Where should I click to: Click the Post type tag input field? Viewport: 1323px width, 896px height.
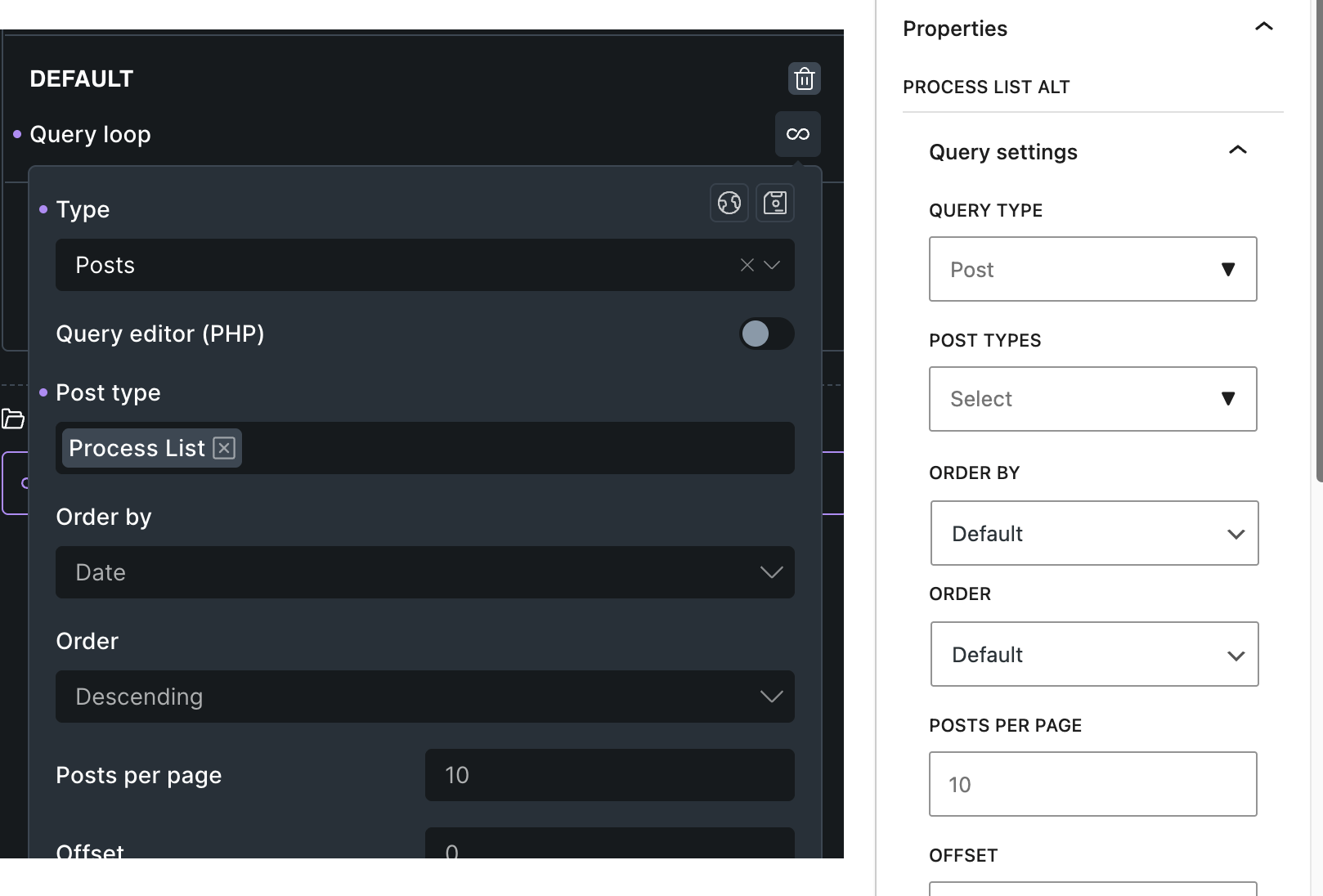pos(515,448)
